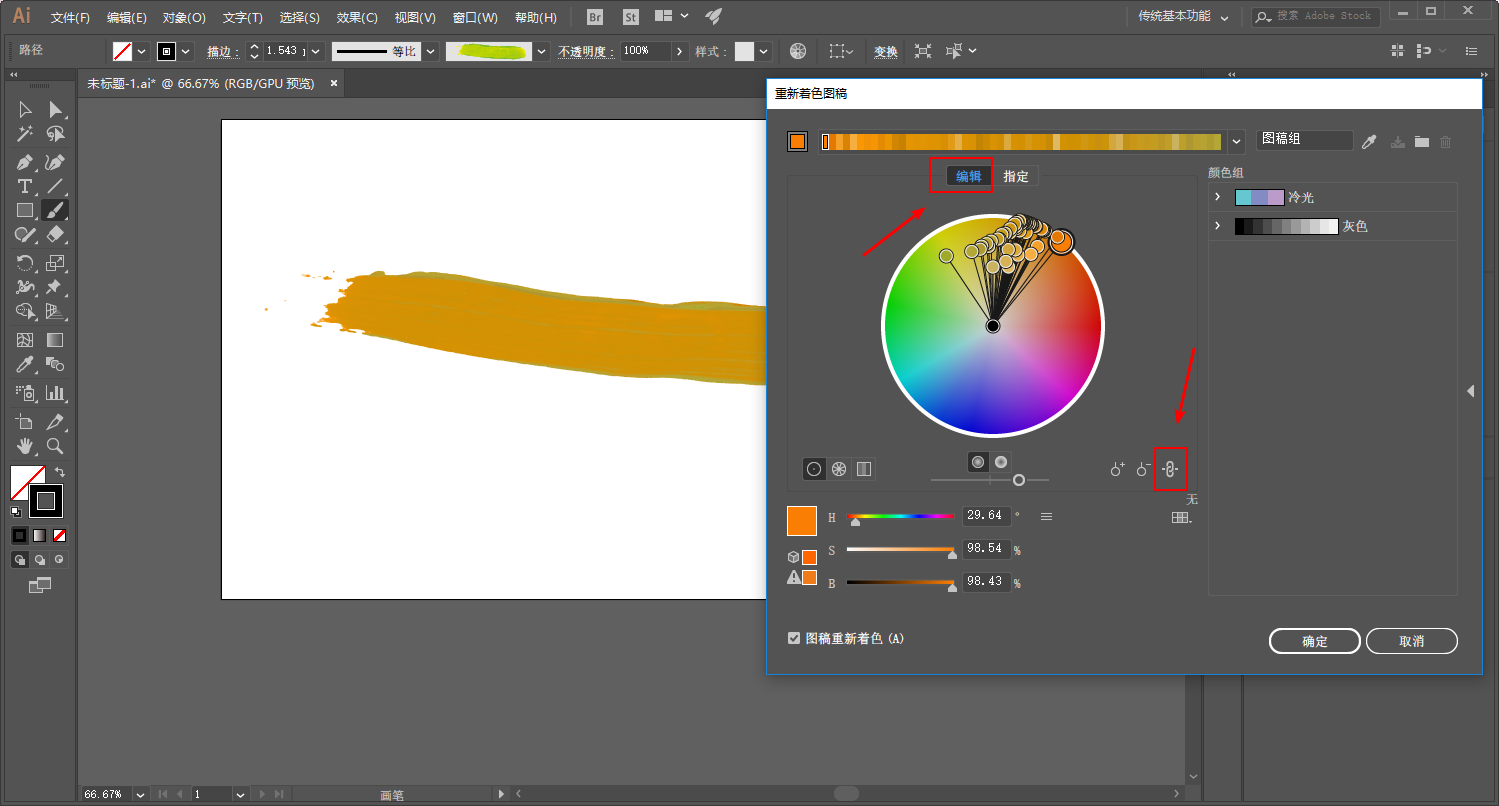Select the Paintbrush tool
This screenshot has width=1499, height=806.
[55, 210]
